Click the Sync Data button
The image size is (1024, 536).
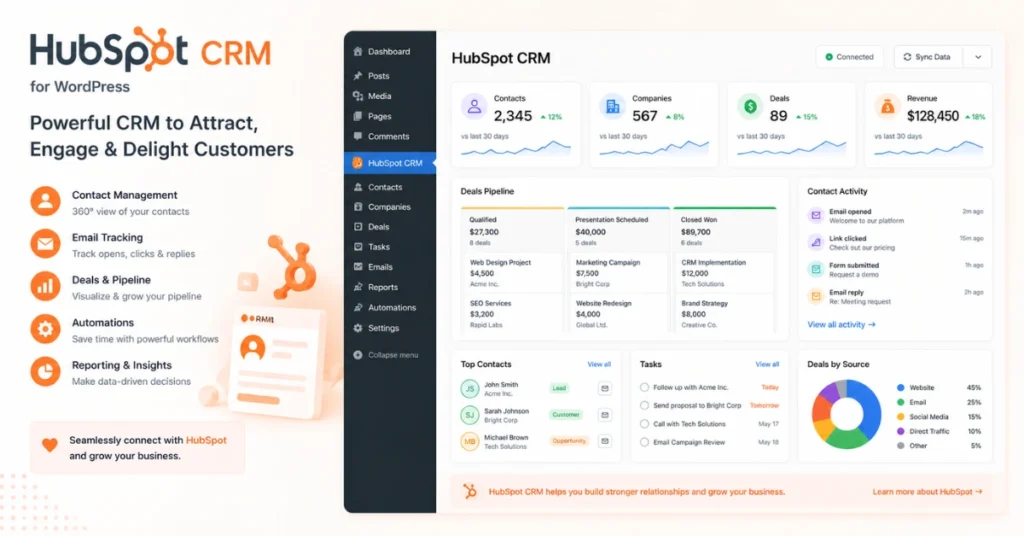[x=927, y=57]
